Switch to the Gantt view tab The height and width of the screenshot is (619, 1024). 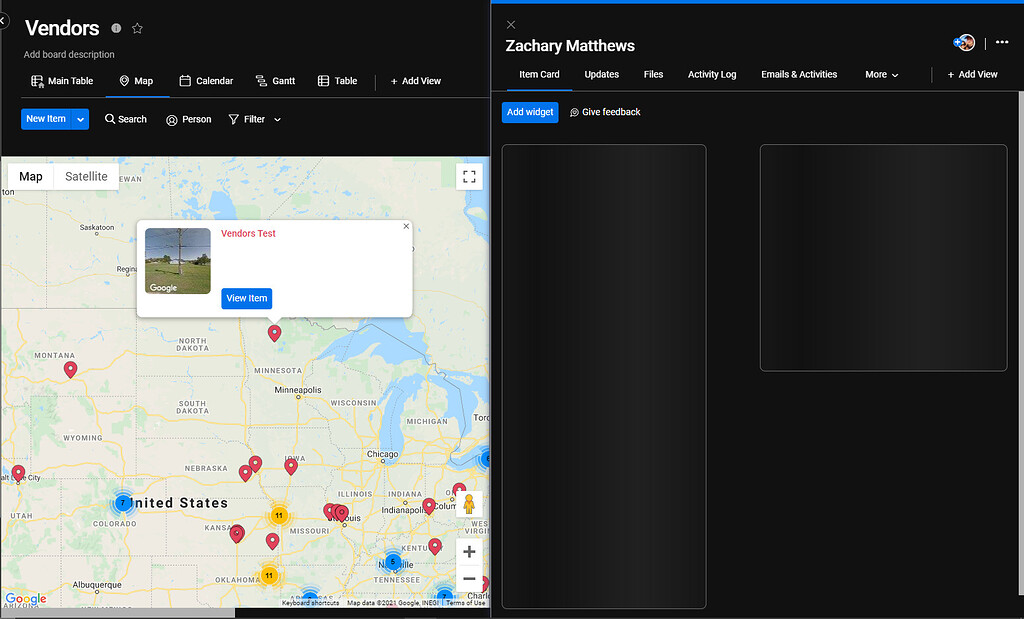click(x=275, y=81)
